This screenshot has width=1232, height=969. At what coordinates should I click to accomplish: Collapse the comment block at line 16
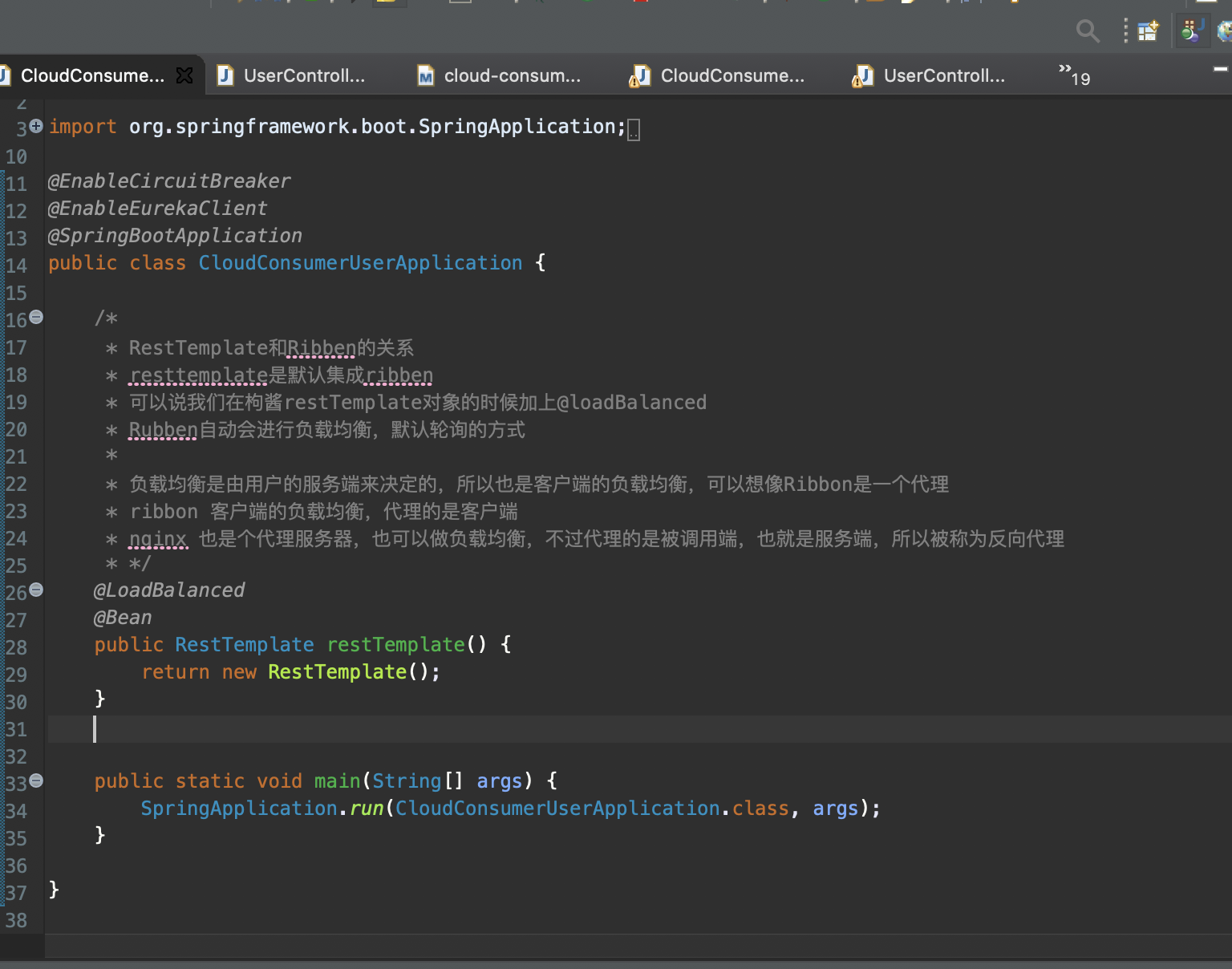coord(36,317)
